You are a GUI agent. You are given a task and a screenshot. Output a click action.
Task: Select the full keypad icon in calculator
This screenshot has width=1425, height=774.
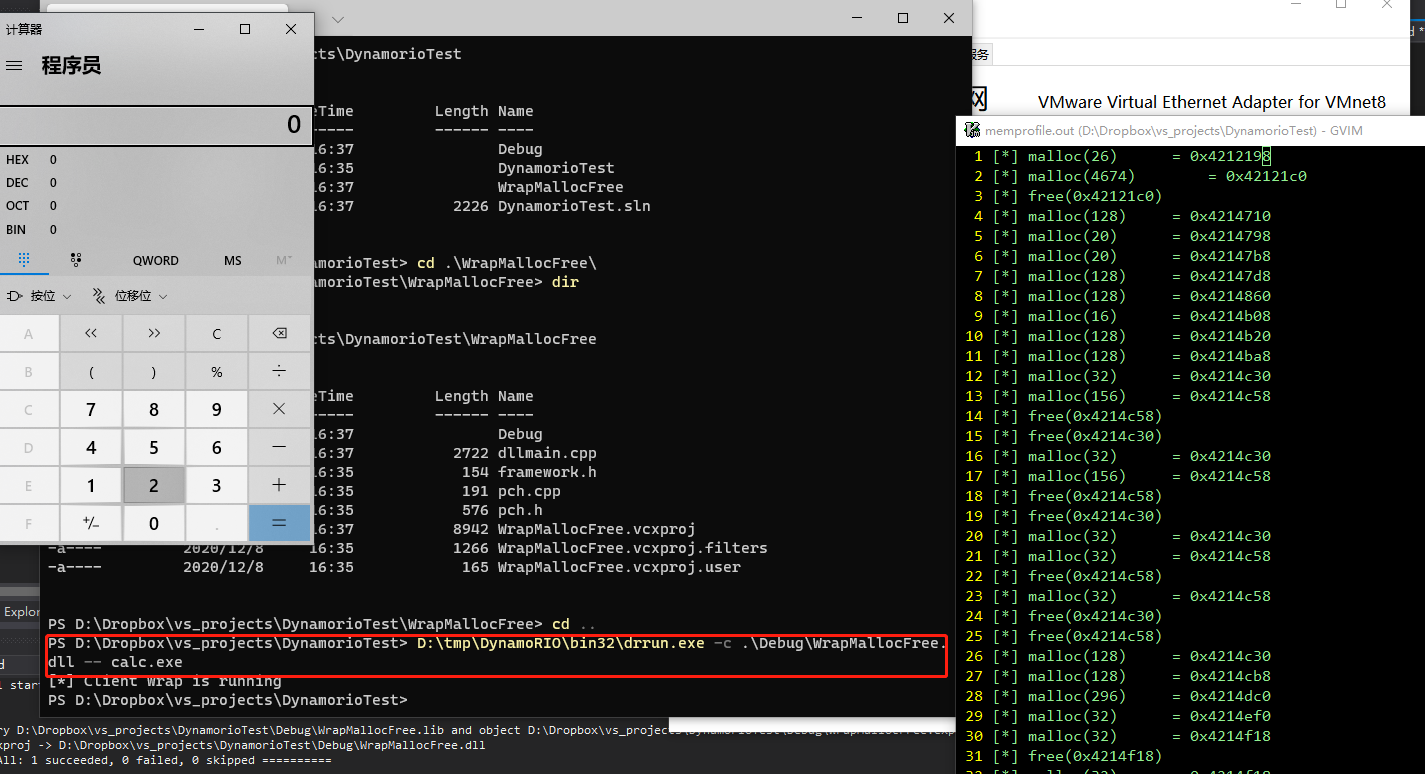tap(24, 260)
